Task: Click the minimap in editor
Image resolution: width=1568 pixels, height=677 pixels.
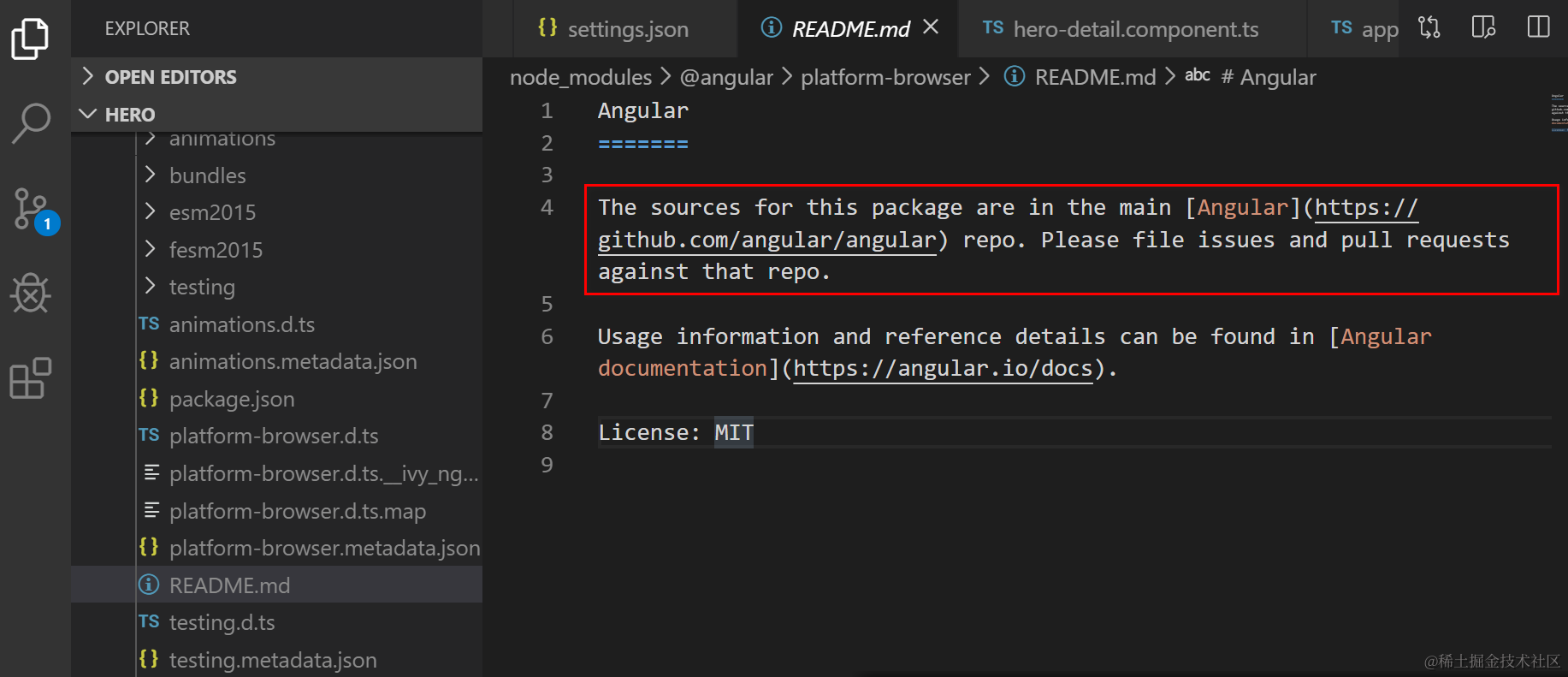Action: (1559, 112)
